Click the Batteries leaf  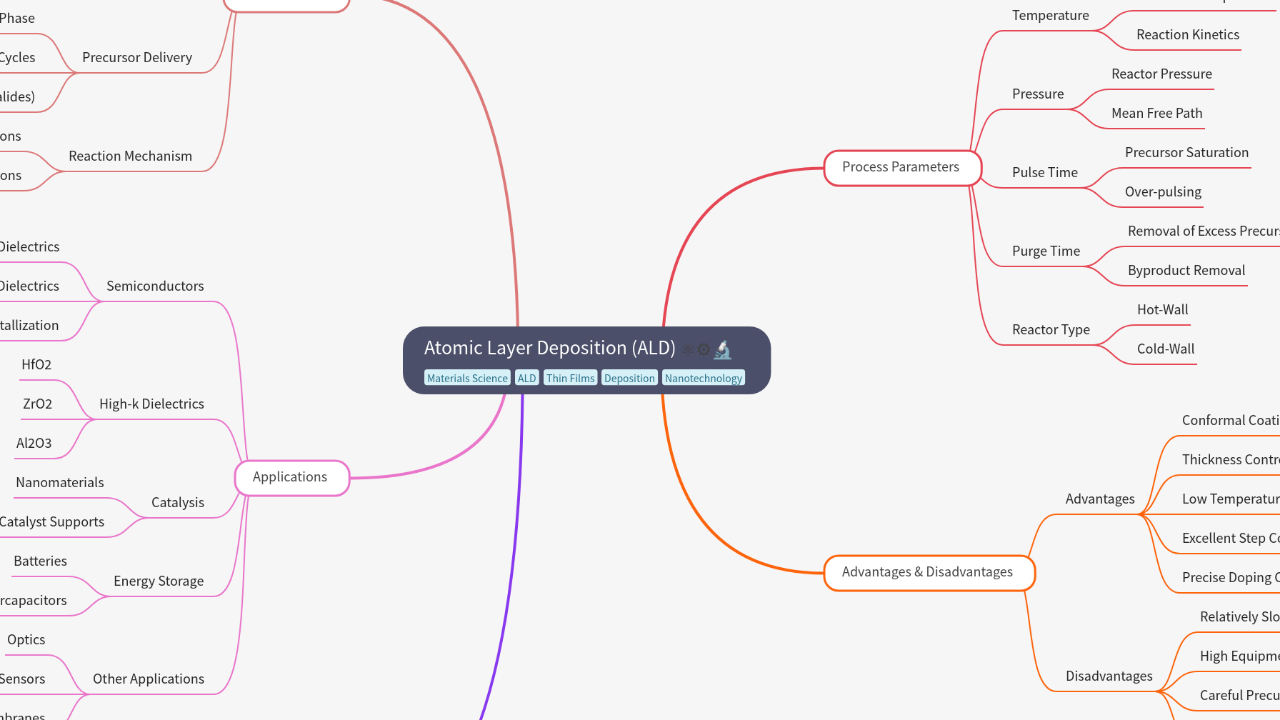tap(41, 561)
